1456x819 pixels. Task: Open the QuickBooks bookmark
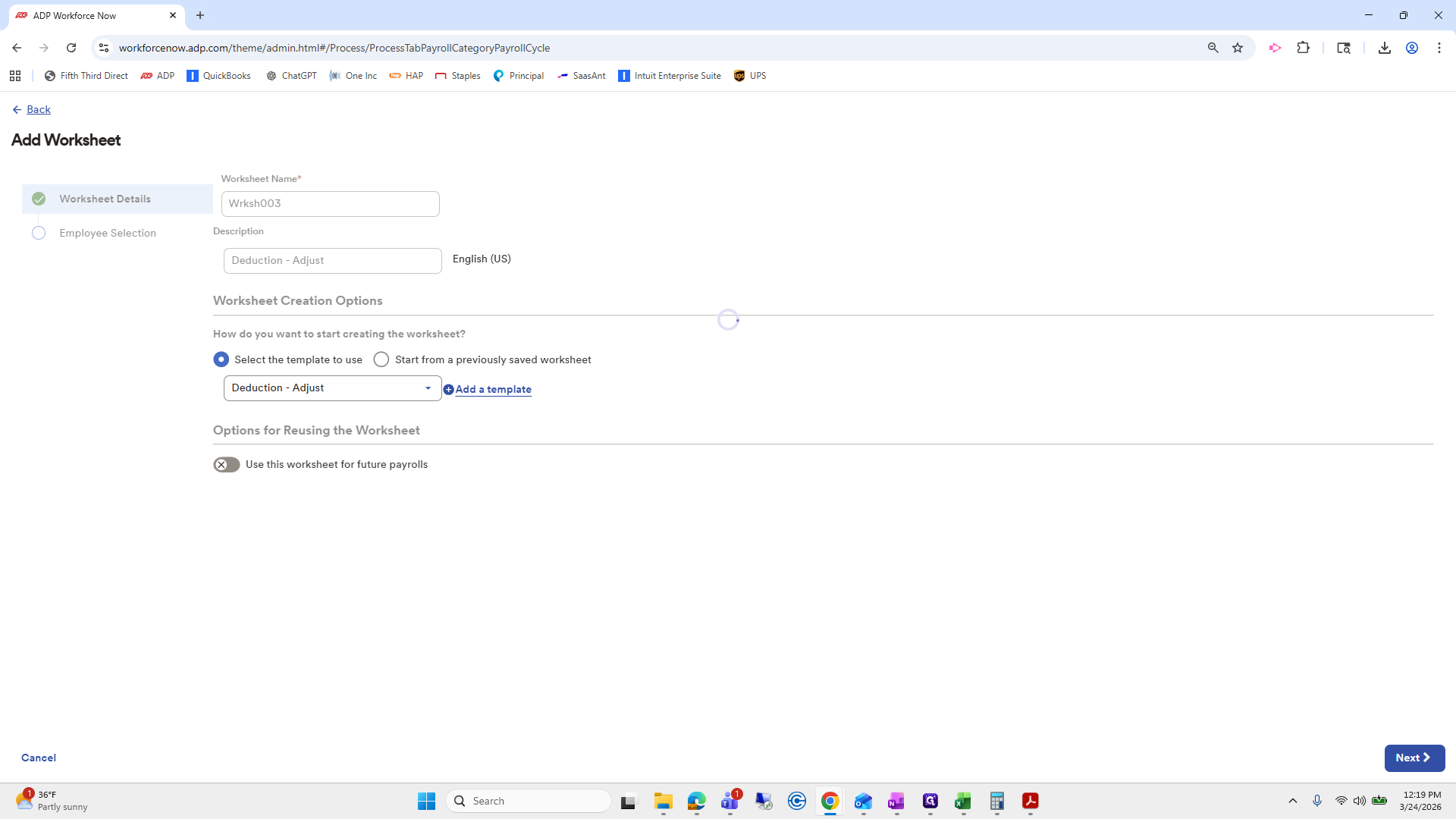point(218,76)
